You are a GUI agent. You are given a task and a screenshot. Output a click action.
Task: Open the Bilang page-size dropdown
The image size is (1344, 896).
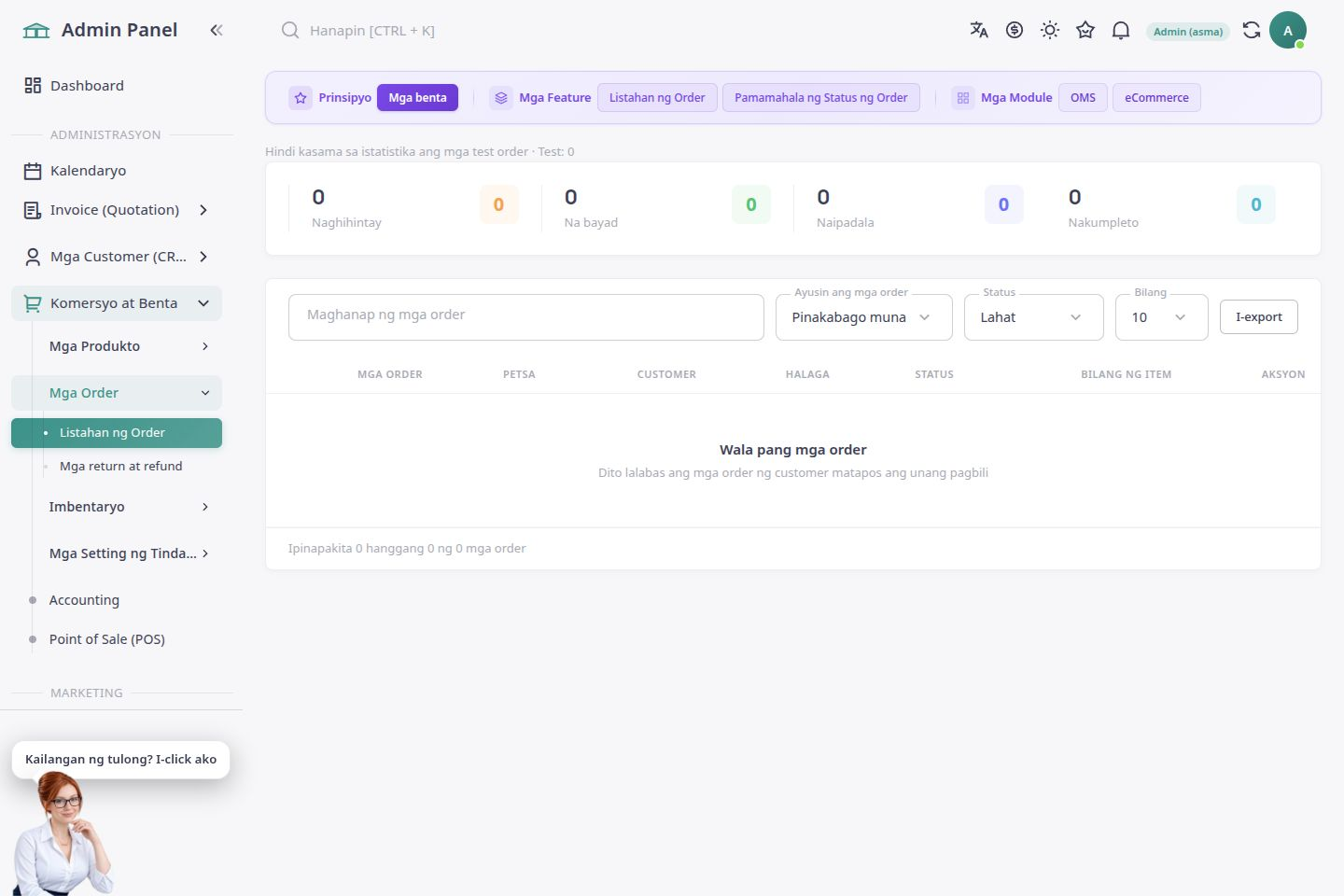(1162, 317)
